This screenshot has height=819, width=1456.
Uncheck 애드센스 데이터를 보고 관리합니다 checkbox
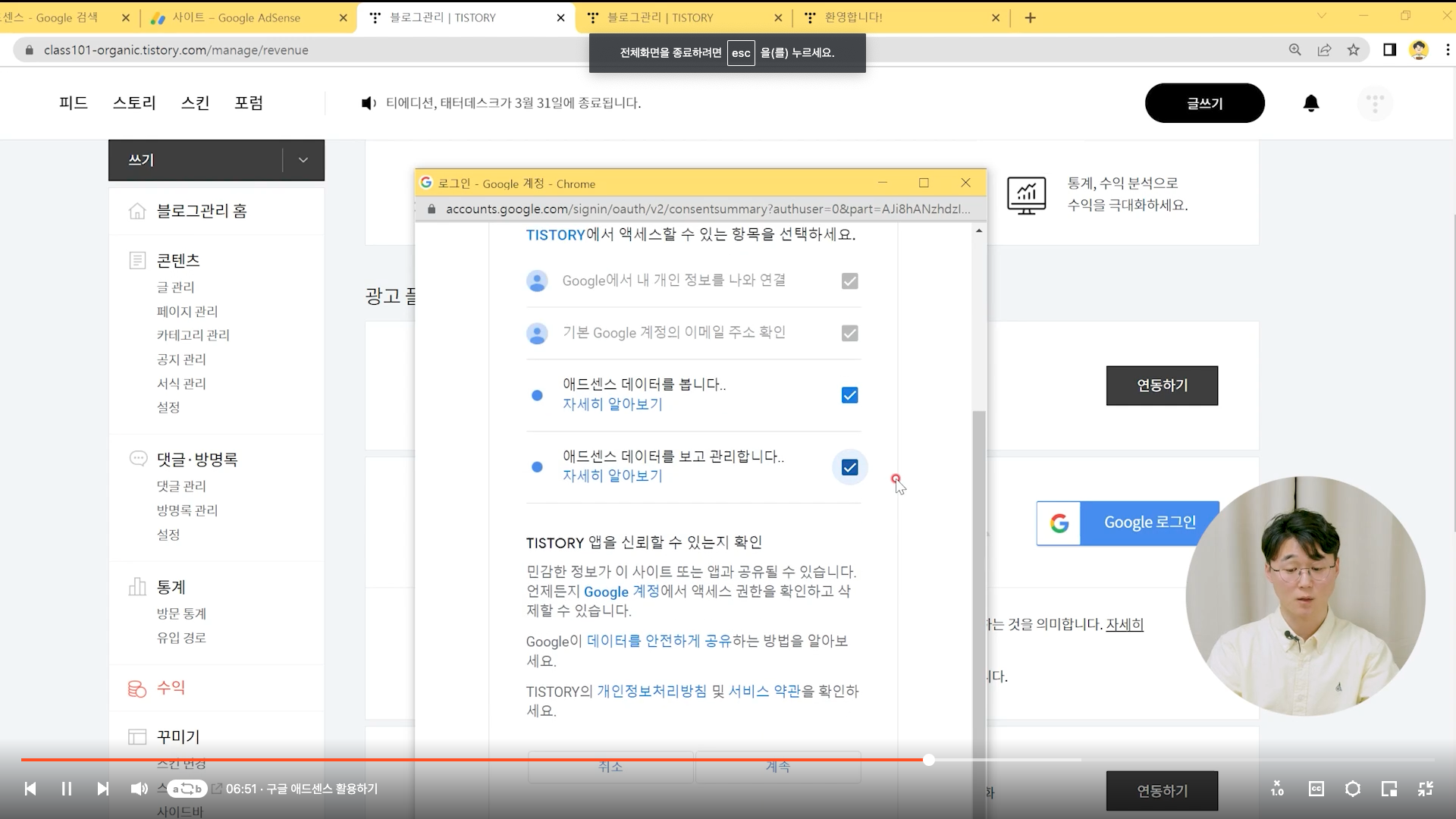point(849,467)
